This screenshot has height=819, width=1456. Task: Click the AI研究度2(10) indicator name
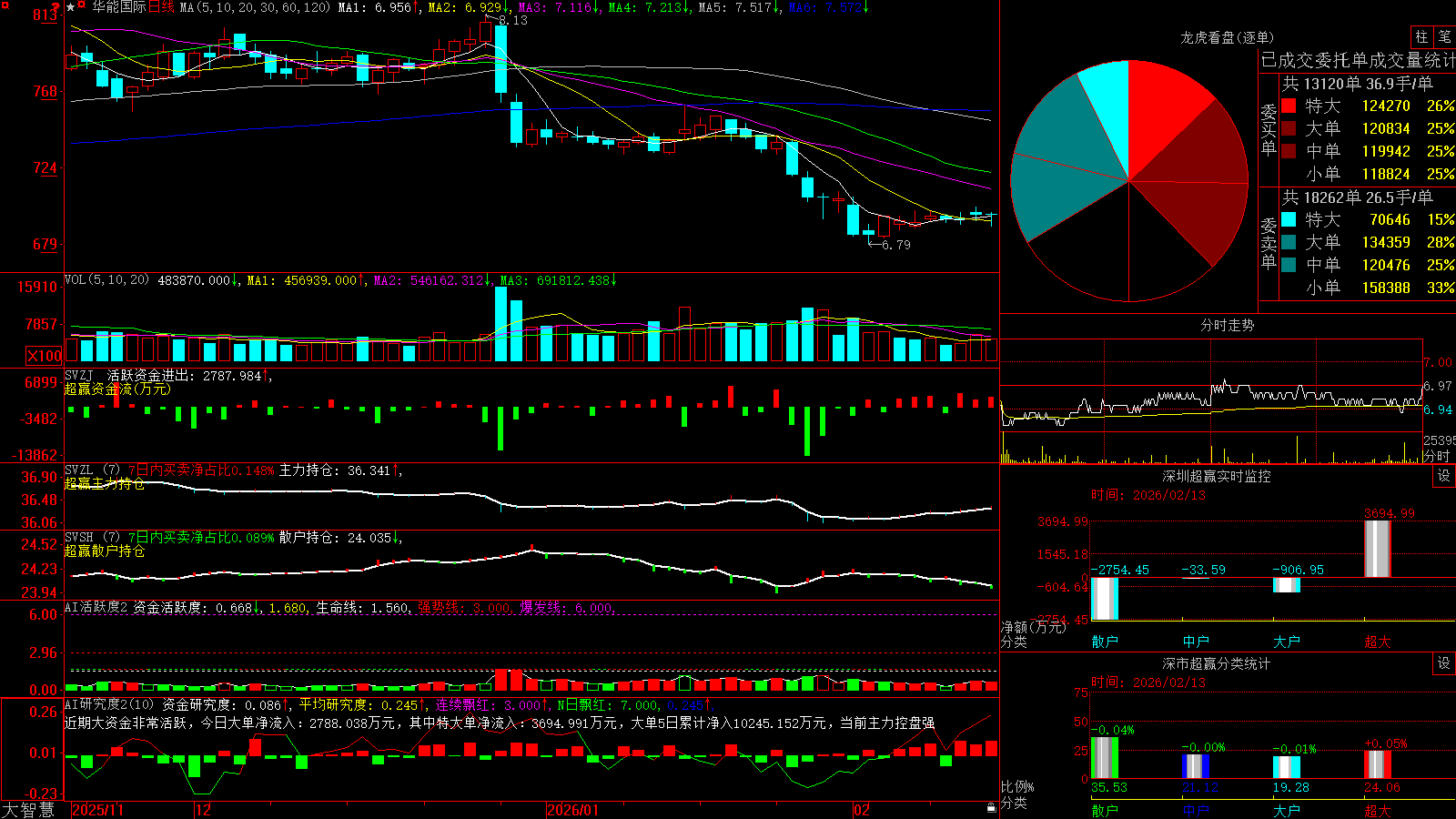point(110,704)
